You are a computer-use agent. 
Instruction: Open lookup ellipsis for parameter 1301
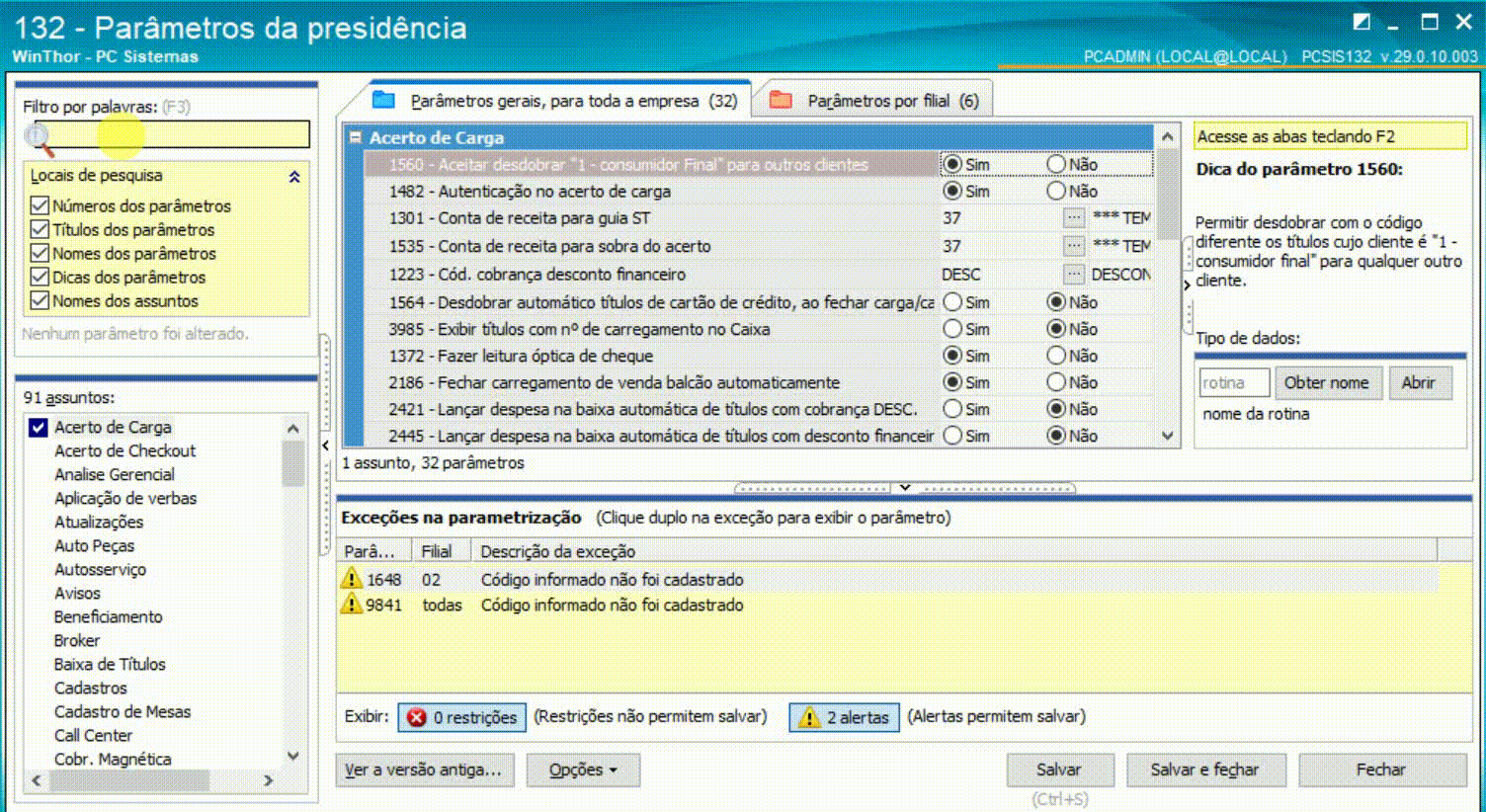point(1074,217)
